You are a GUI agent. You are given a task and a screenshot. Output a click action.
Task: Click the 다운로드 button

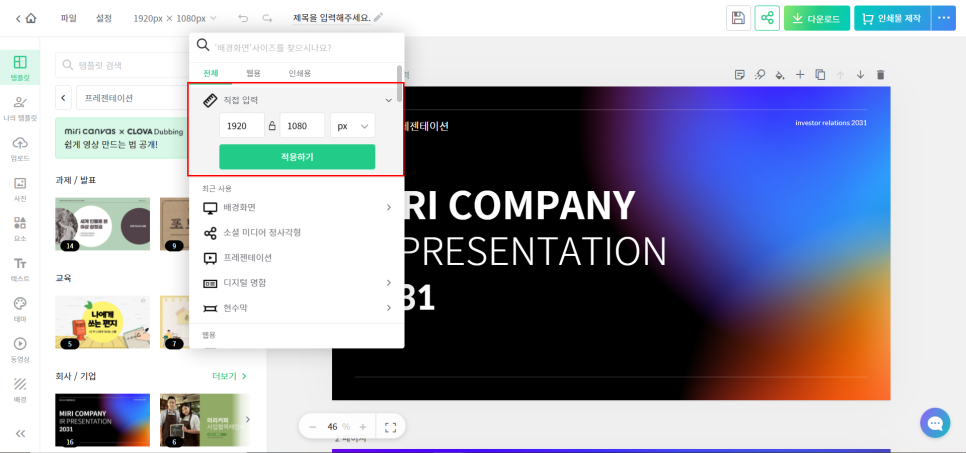point(817,18)
